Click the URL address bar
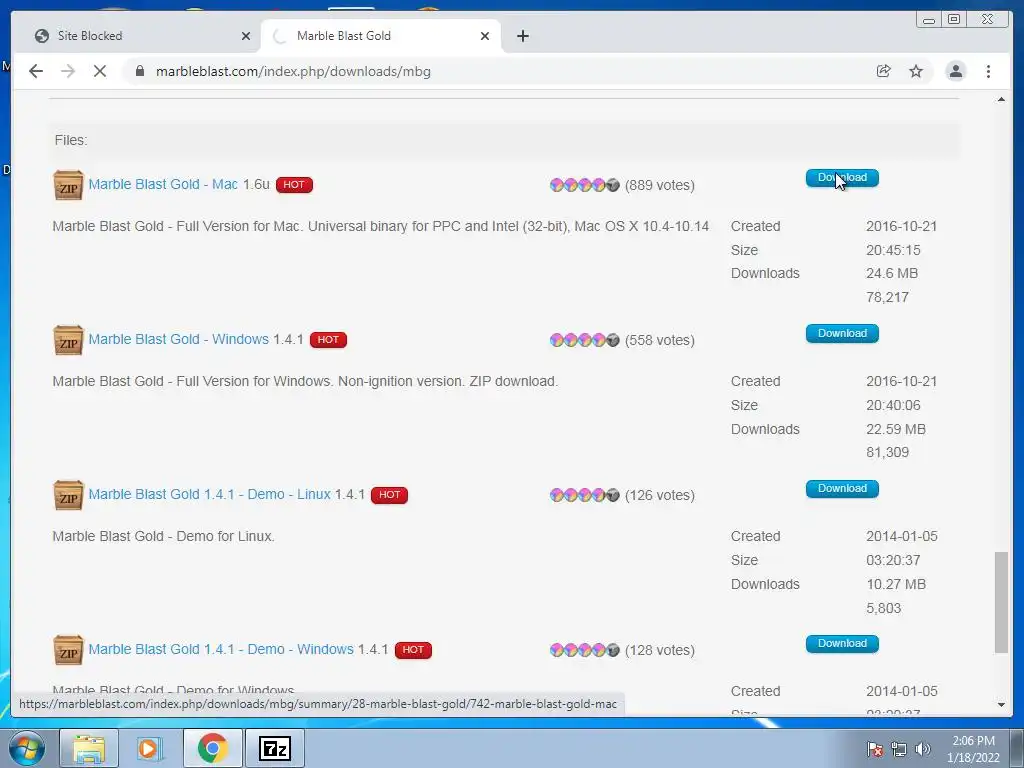Screen dimensions: 1024x768 (x=496, y=71)
